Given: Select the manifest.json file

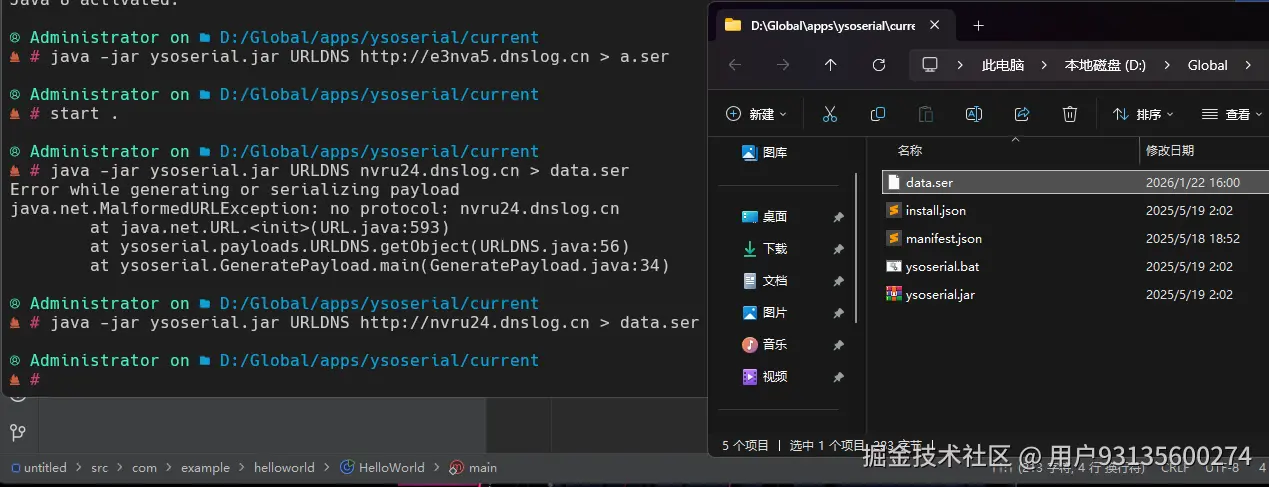Looking at the screenshot, I should point(1075,238).
